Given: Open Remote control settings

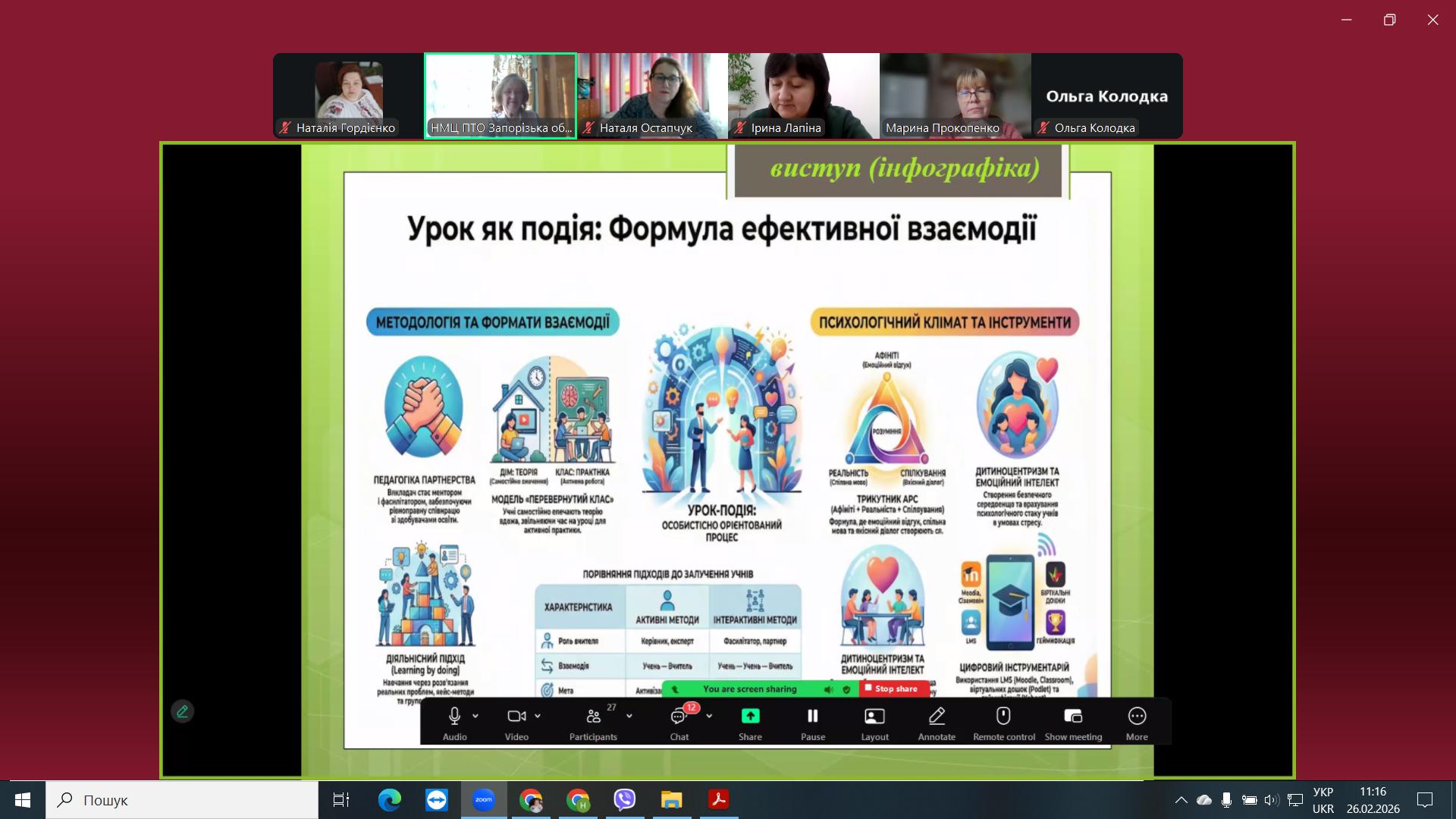Looking at the screenshot, I should coord(1003,717).
